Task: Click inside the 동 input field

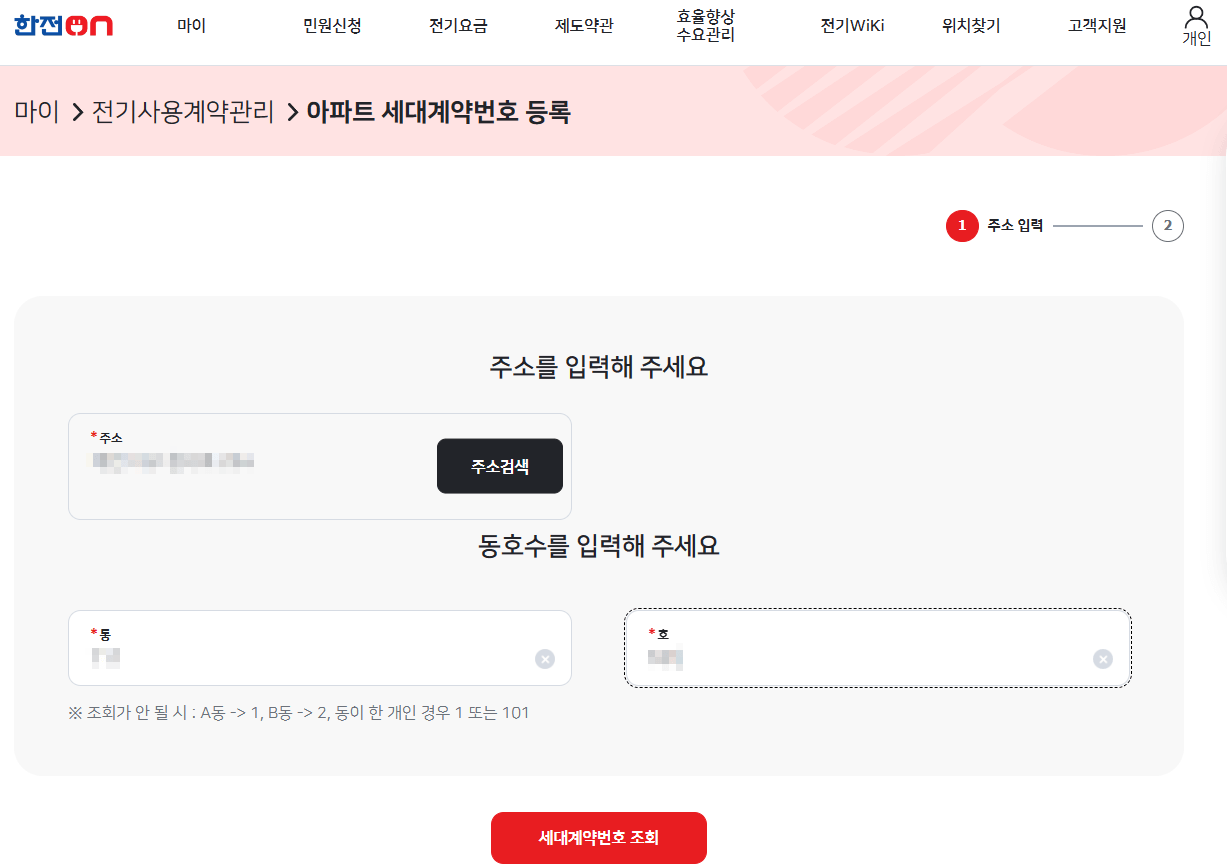Action: tap(300, 658)
